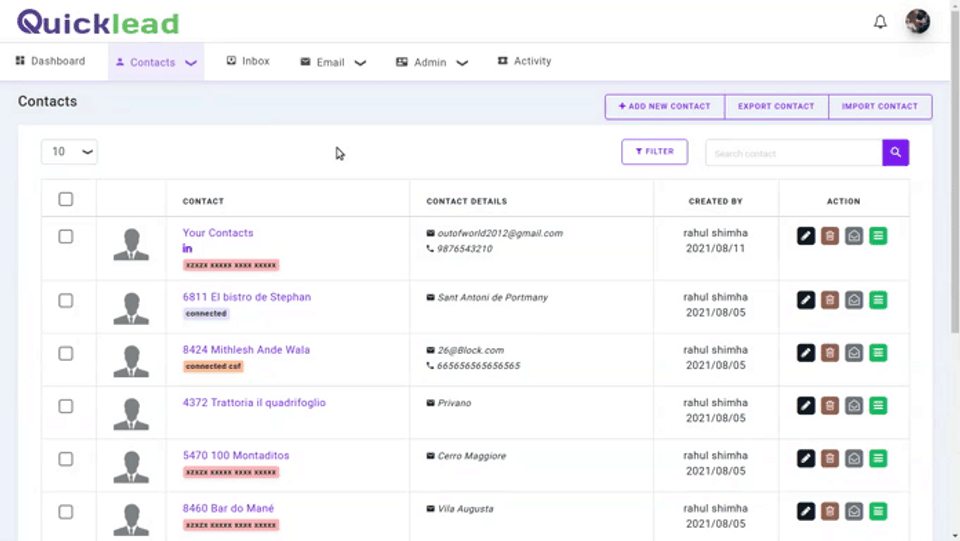Open the 4372 Trattoria il quadrifoglio link
Screen dimensions: 960x541
(254, 403)
